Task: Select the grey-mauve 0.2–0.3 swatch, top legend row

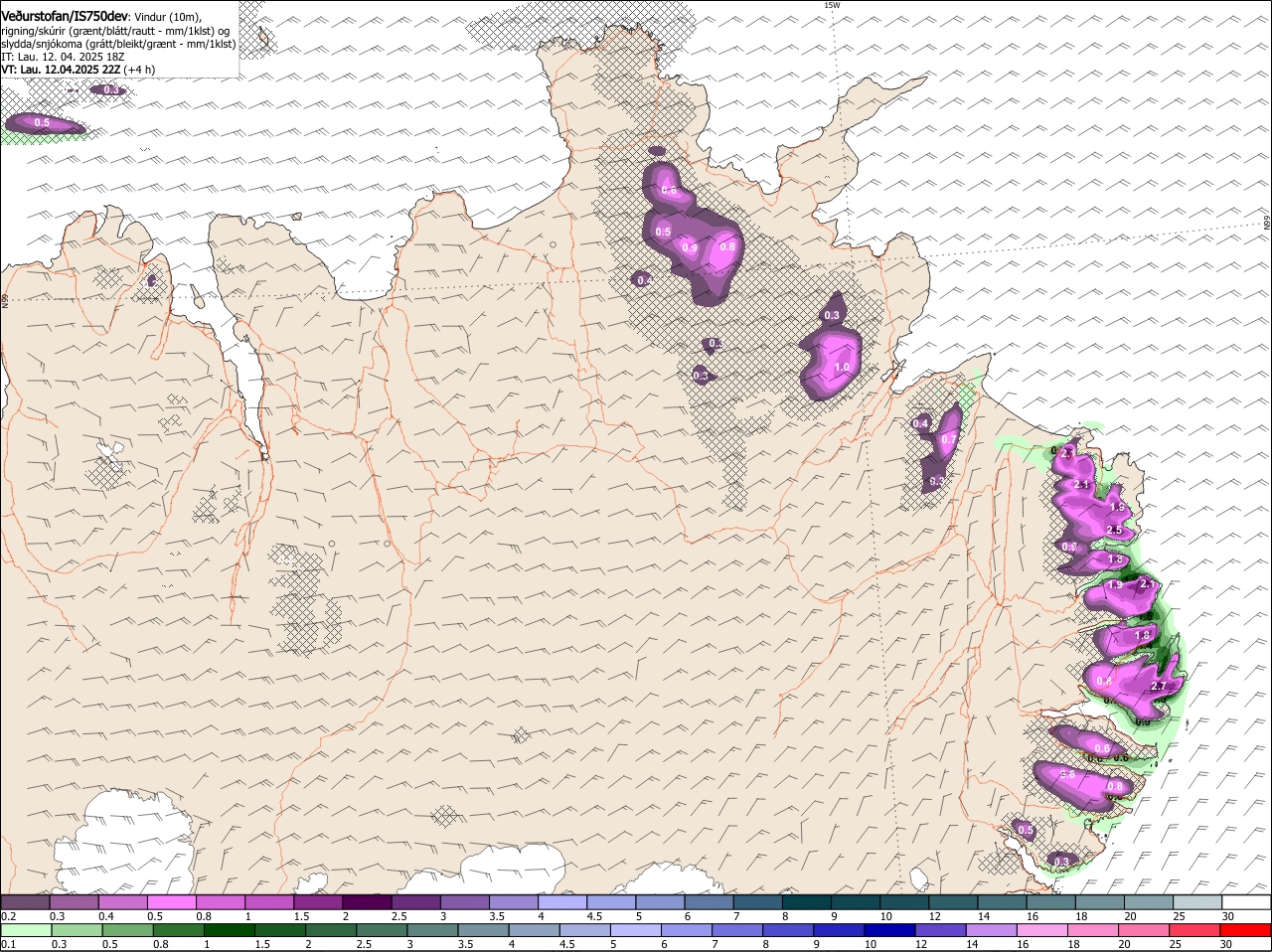Action: [x=26, y=902]
